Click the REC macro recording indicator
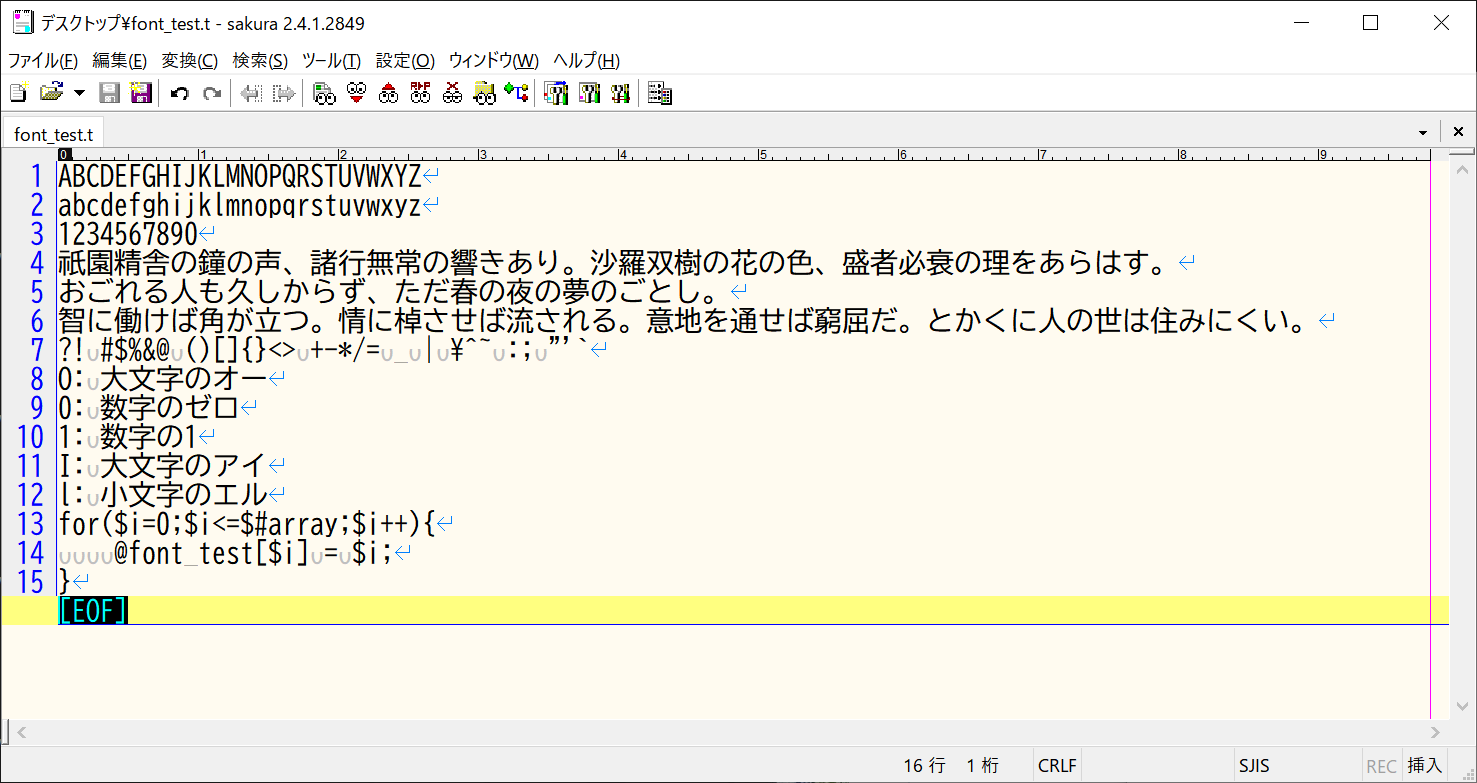Image resolution: width=1477 pixels, height=783 pixels. click(1381, 767)
